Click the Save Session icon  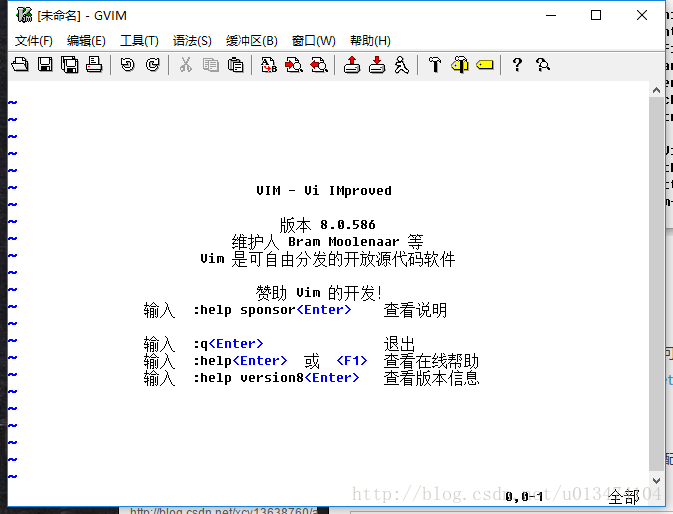(377, 65)
